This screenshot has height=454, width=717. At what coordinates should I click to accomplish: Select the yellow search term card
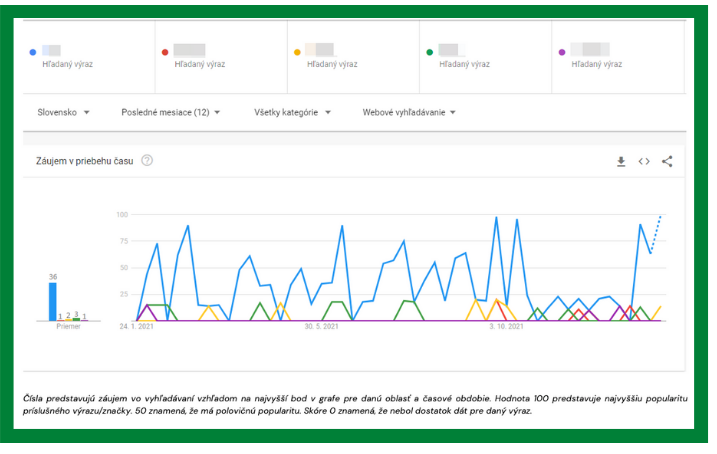(x=353, y=57)
